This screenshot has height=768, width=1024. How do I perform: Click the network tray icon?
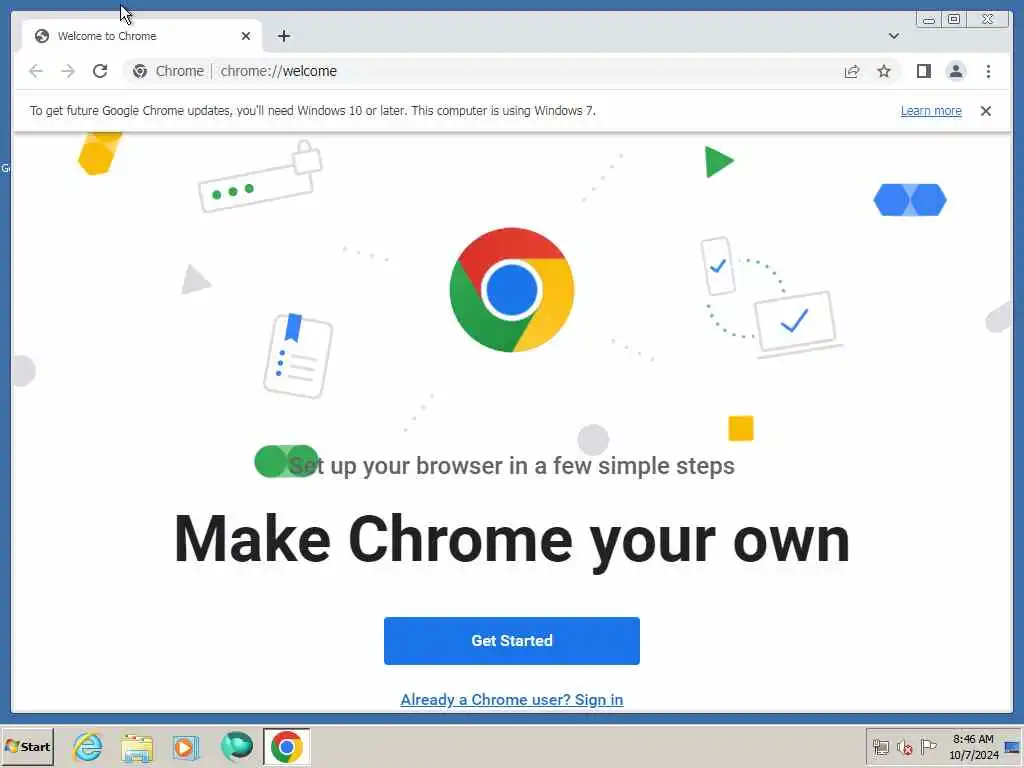click(x=881, y=747)
